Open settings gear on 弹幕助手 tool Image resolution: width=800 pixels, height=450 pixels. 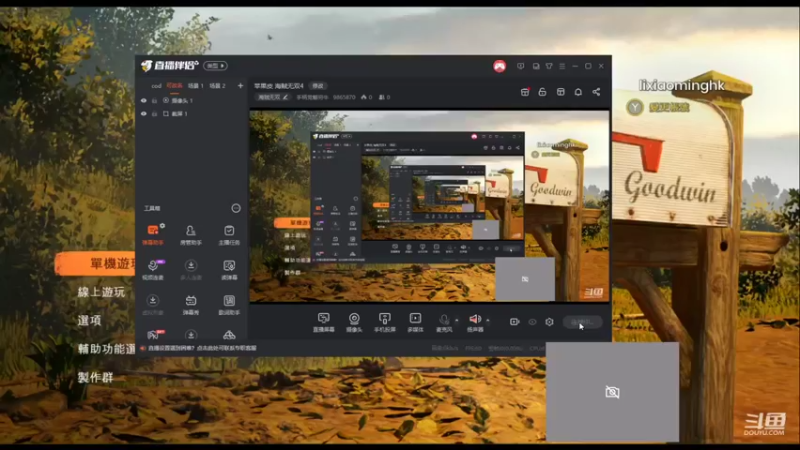[x=162, y=225]
